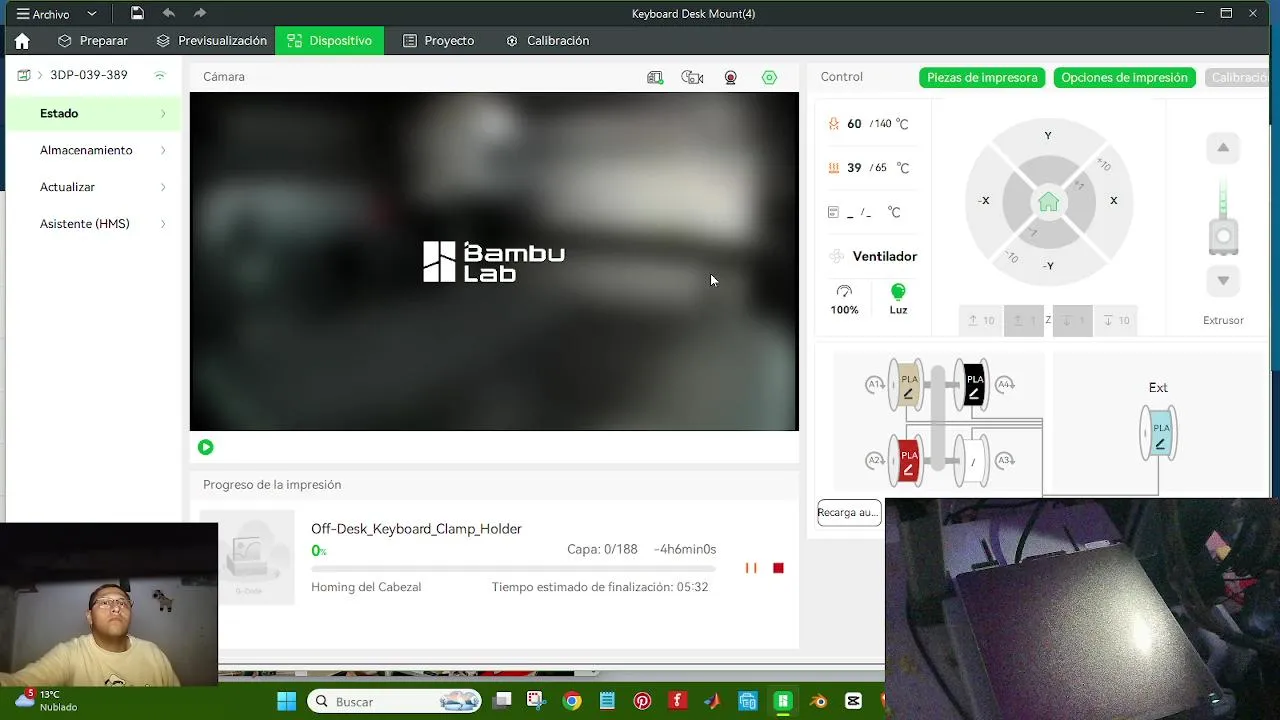Toggle the video recording camera icon

(x=731, y=77)
